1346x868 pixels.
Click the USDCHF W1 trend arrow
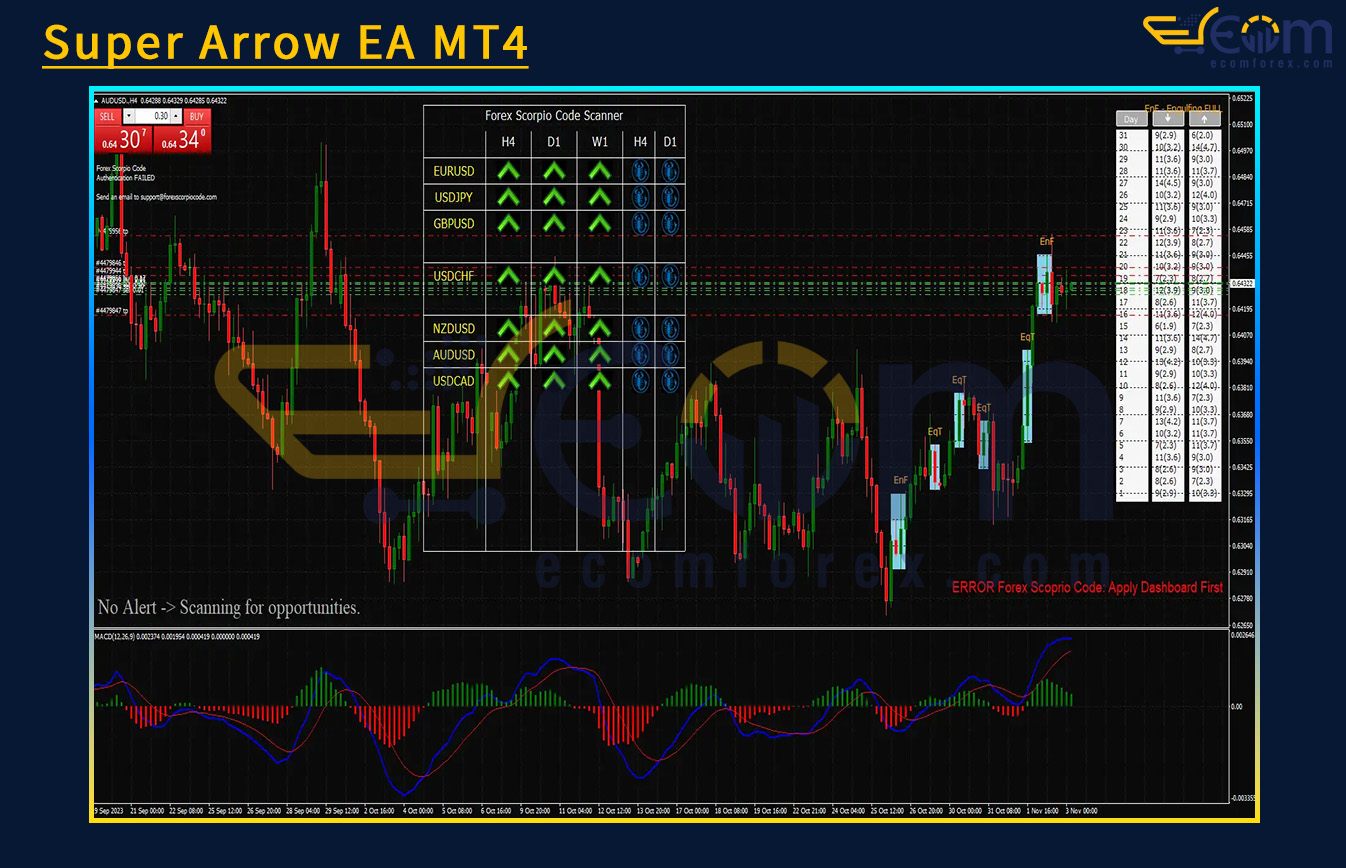[599, 275]
